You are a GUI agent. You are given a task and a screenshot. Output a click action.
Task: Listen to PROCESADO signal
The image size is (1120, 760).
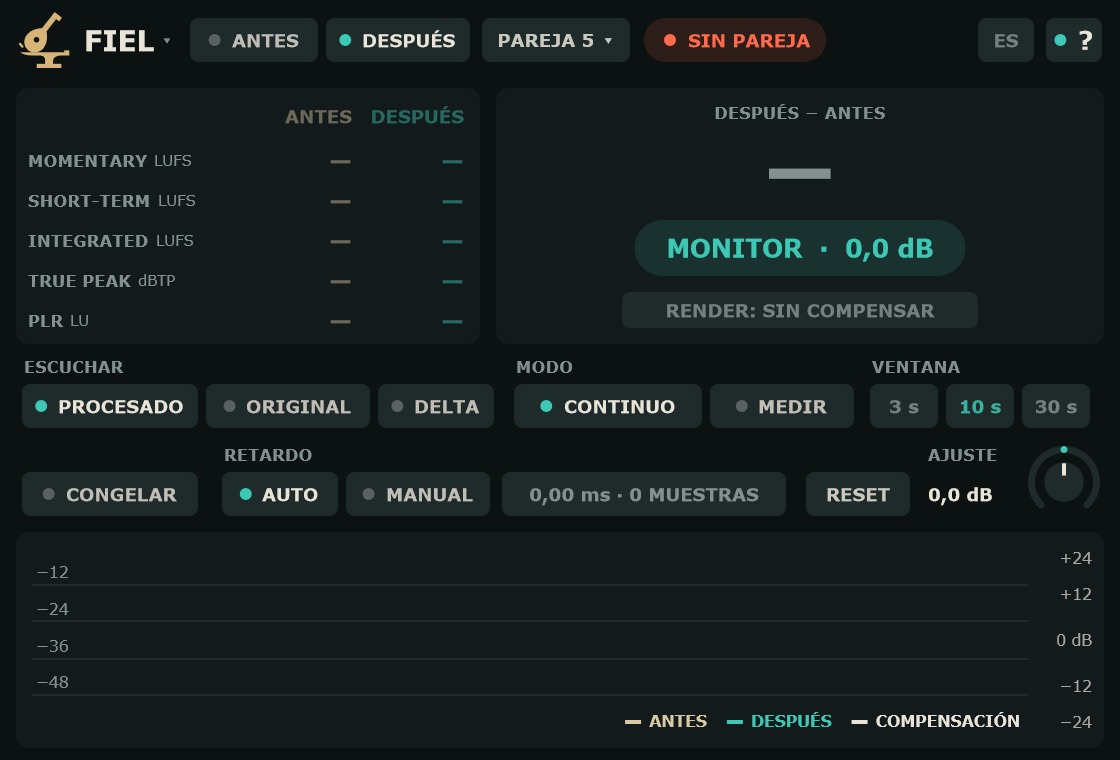tap(110, 406)
